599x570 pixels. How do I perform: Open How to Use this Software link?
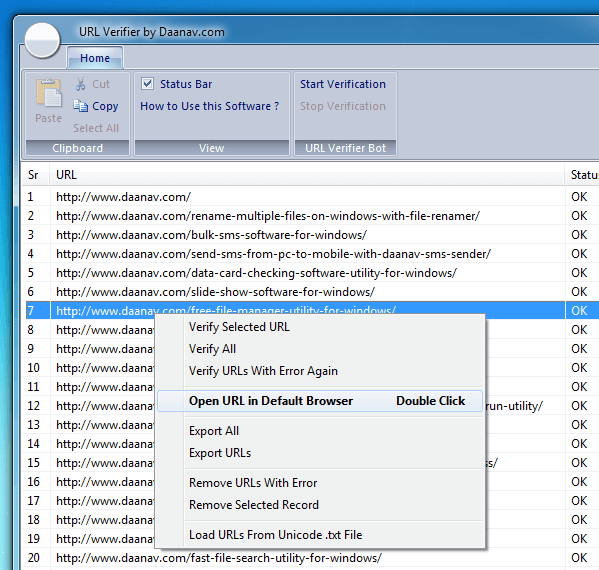click(x=209, y=106)
